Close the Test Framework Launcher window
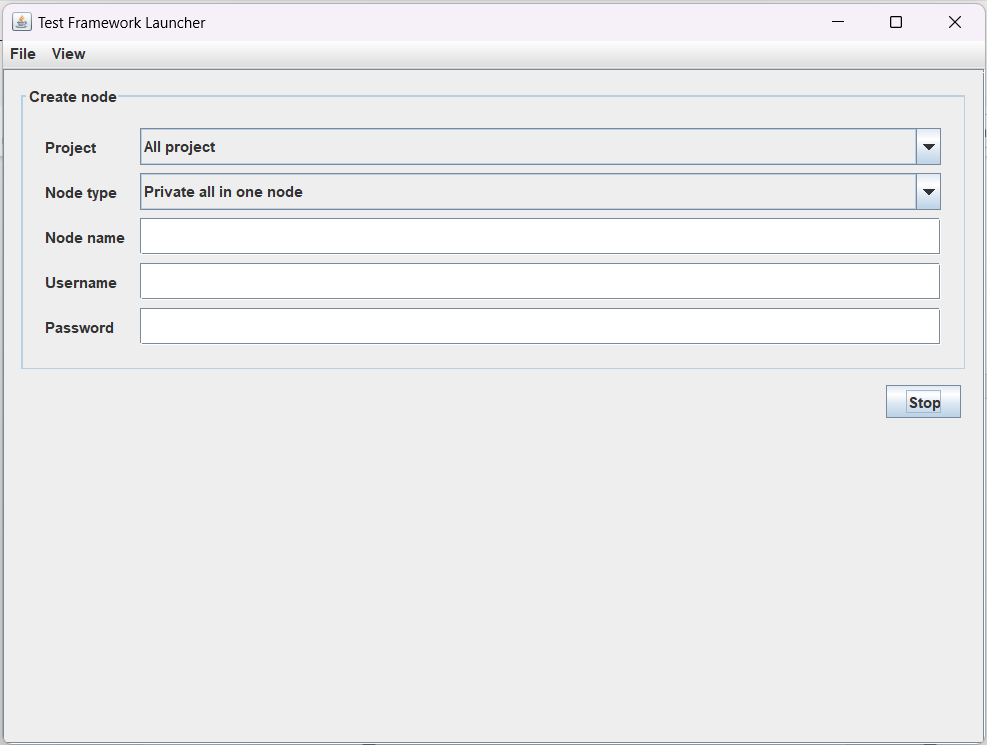 pyautogui.click(x=954, y=22)
